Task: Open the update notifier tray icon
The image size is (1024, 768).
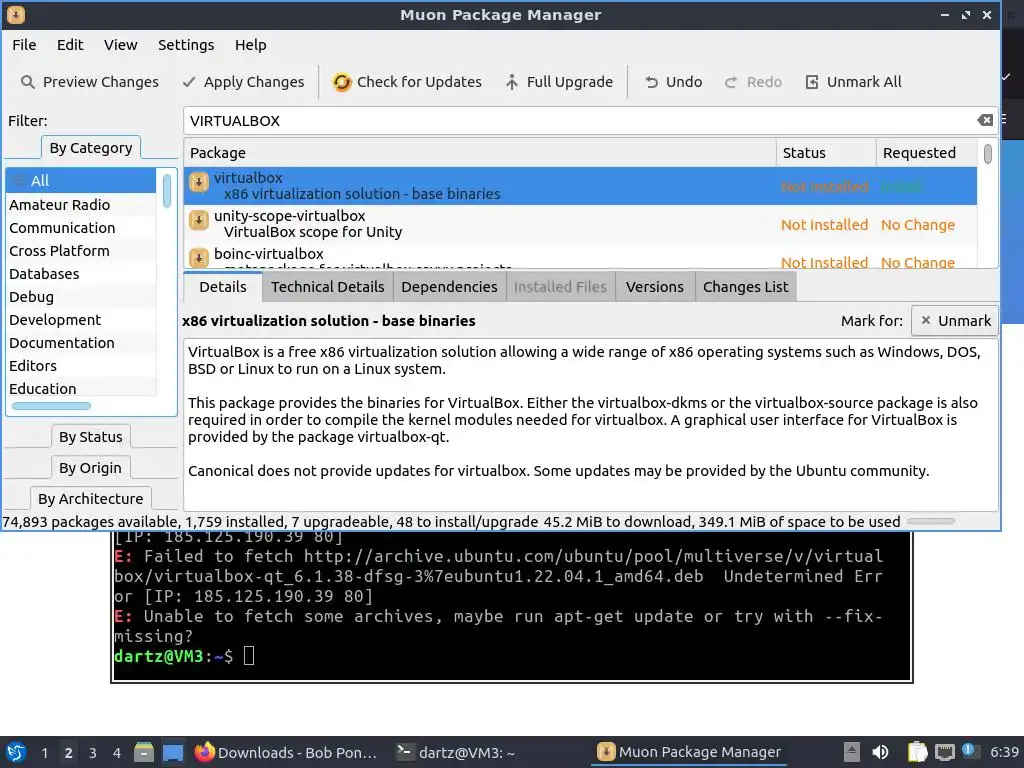Action: 969,751
